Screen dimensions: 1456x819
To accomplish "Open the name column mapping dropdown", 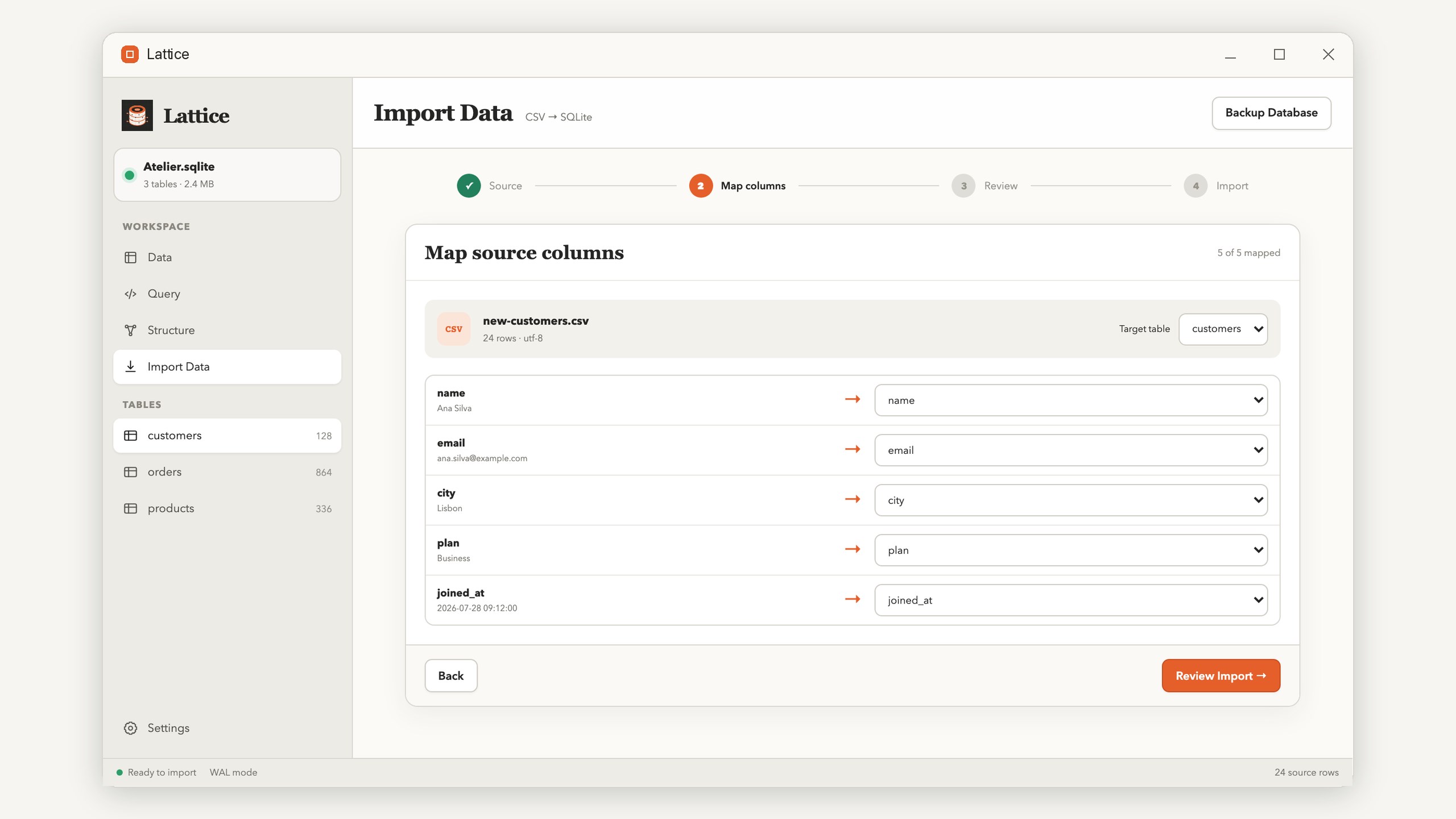I will click(1071, 400).
